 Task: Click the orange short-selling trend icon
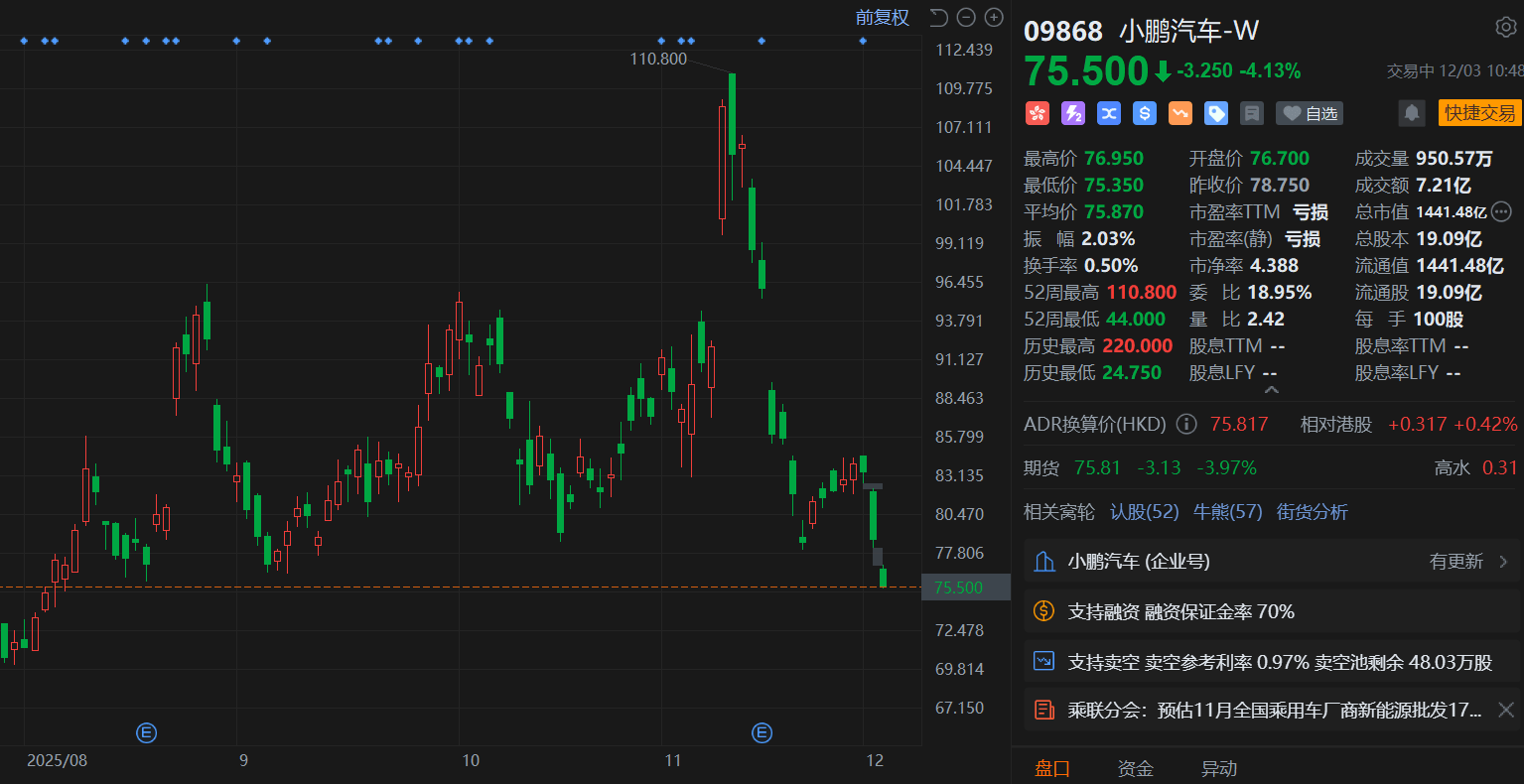tap(1179, 113)
